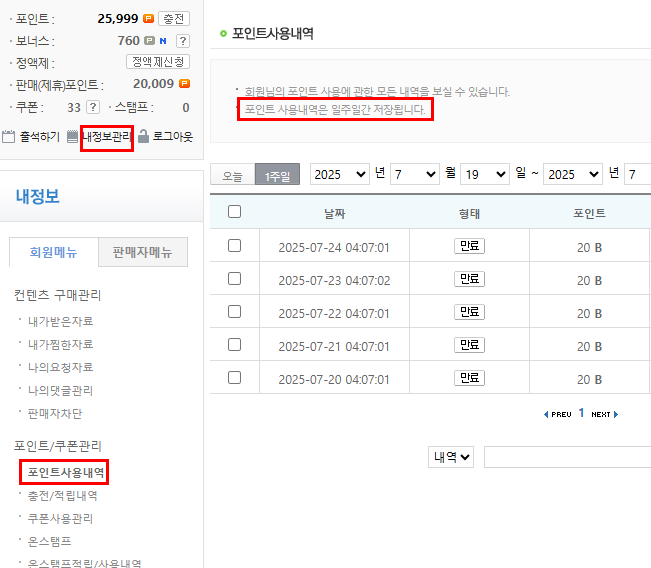Screen dimensions: 651x568
Task: Open 쿠폰사용관리 sidebar link
Action: click(x=60, y=519)
